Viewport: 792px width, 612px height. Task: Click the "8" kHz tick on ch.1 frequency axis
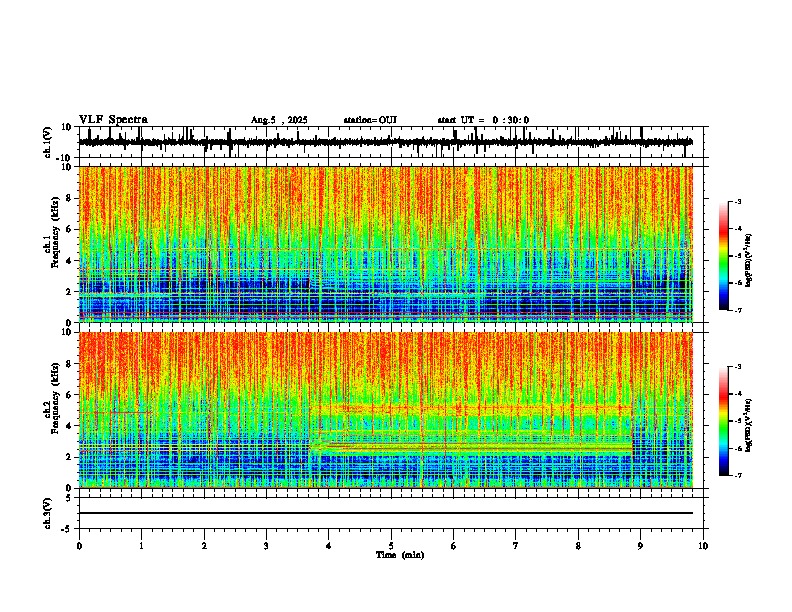point(69,198)
